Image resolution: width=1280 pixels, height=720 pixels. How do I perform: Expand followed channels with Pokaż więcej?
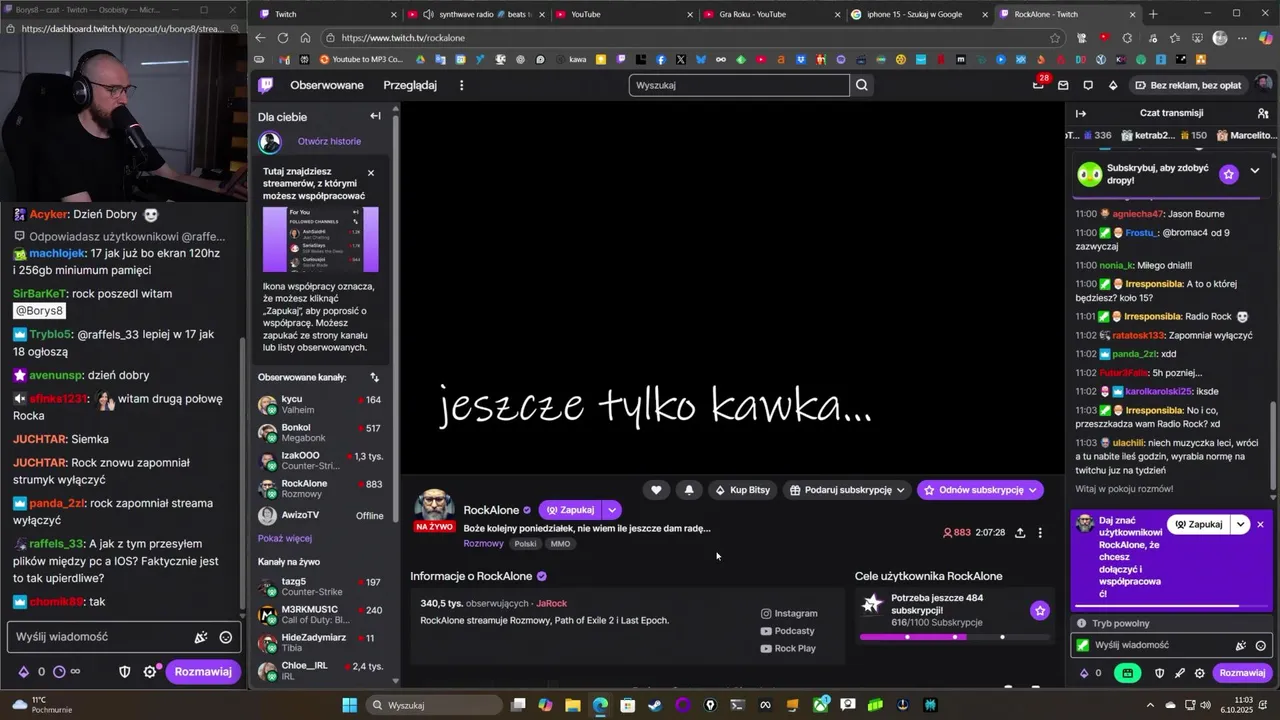point(285,538)
